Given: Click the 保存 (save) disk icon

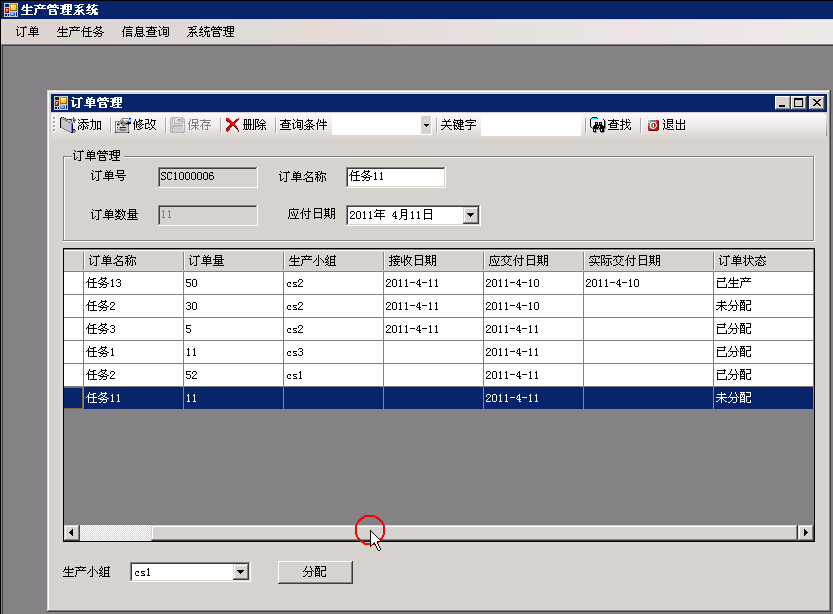Looking at the screenshot, I should pyautogui.click(x=177, y=125).
